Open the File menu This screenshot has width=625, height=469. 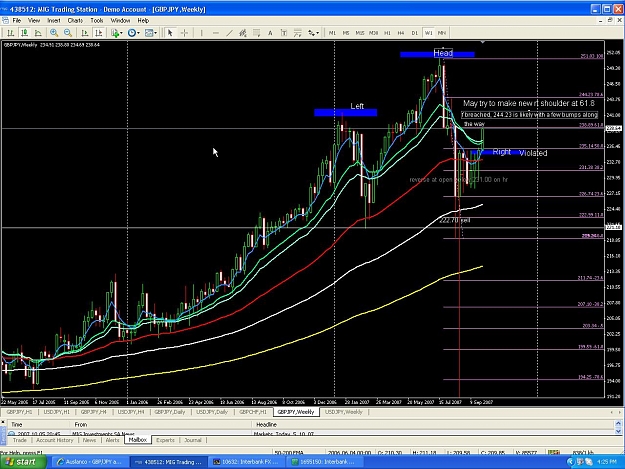tap(17, 20)
